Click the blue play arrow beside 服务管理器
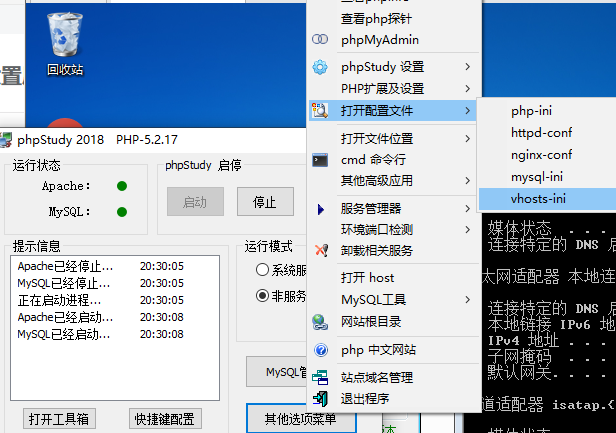Viewport: 616px width, 433px height. click(x=321, y=209)
